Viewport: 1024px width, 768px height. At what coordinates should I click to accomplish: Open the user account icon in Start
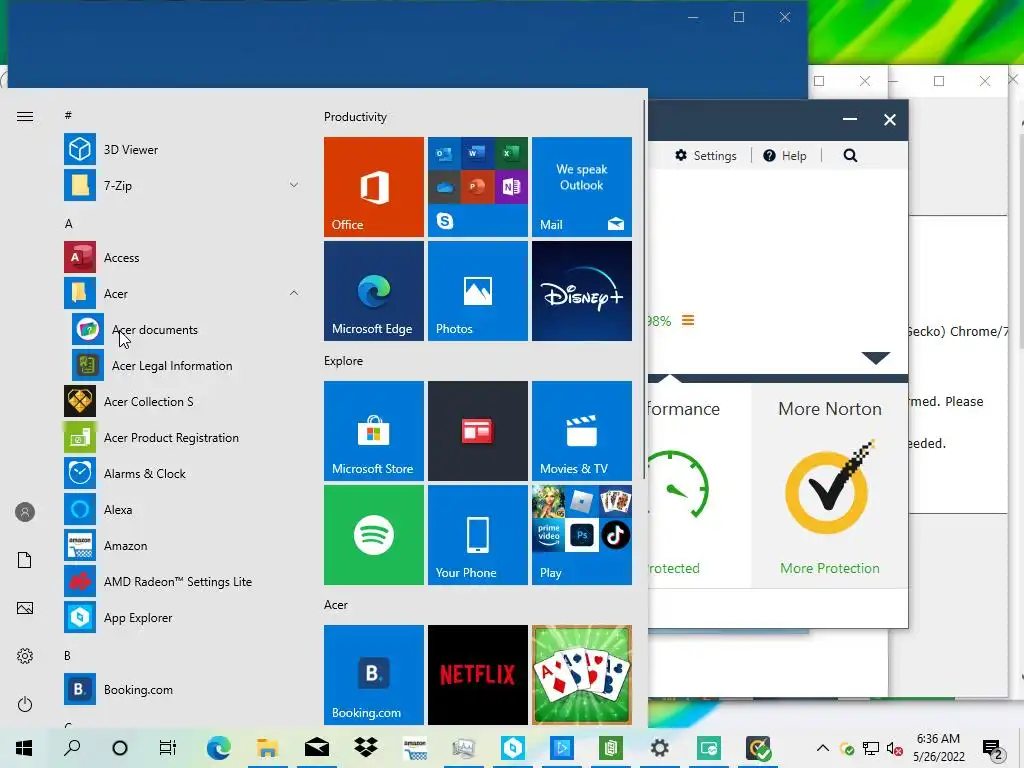click(x=25, y=512)
